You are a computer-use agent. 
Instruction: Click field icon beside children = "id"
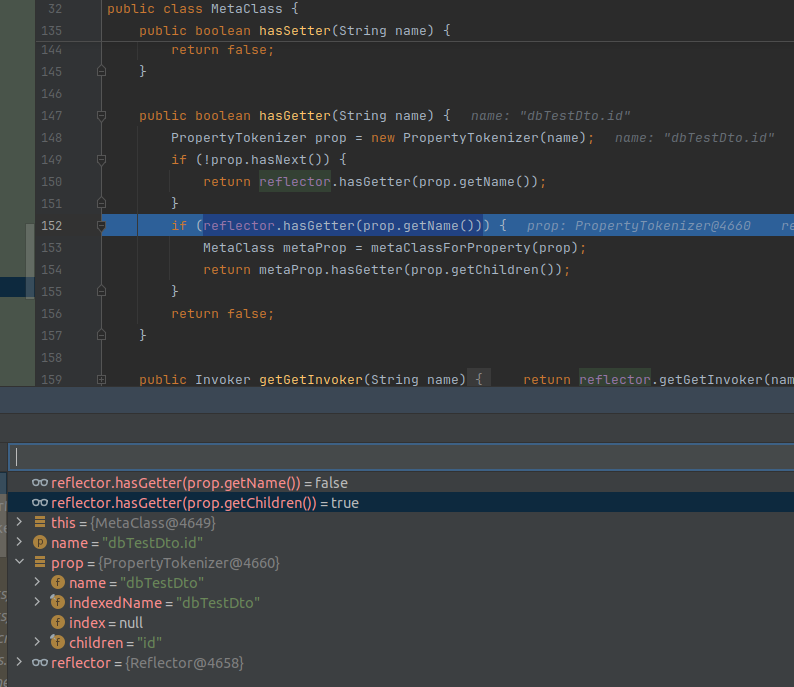point(57,642)
